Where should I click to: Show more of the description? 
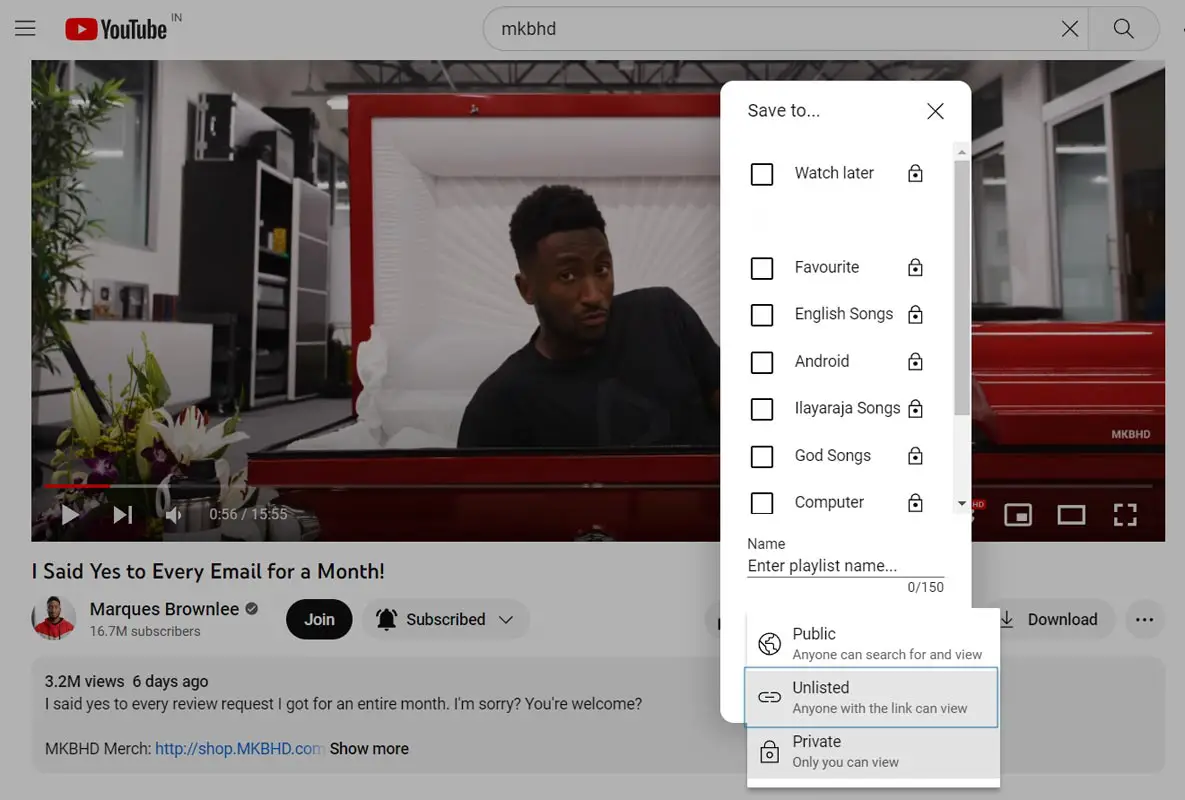pos(369,749)
